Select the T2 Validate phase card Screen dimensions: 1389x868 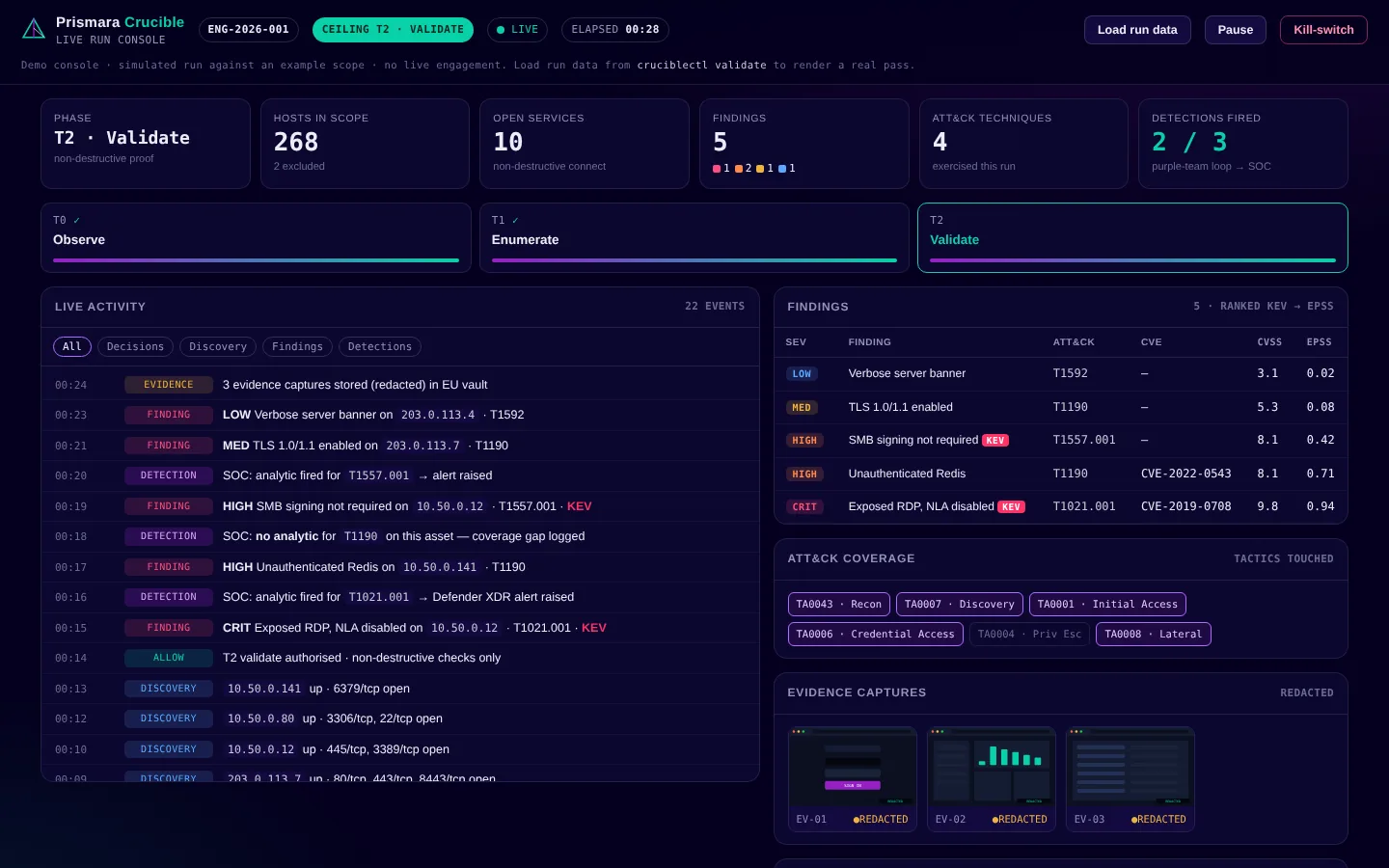[1132, 237]
